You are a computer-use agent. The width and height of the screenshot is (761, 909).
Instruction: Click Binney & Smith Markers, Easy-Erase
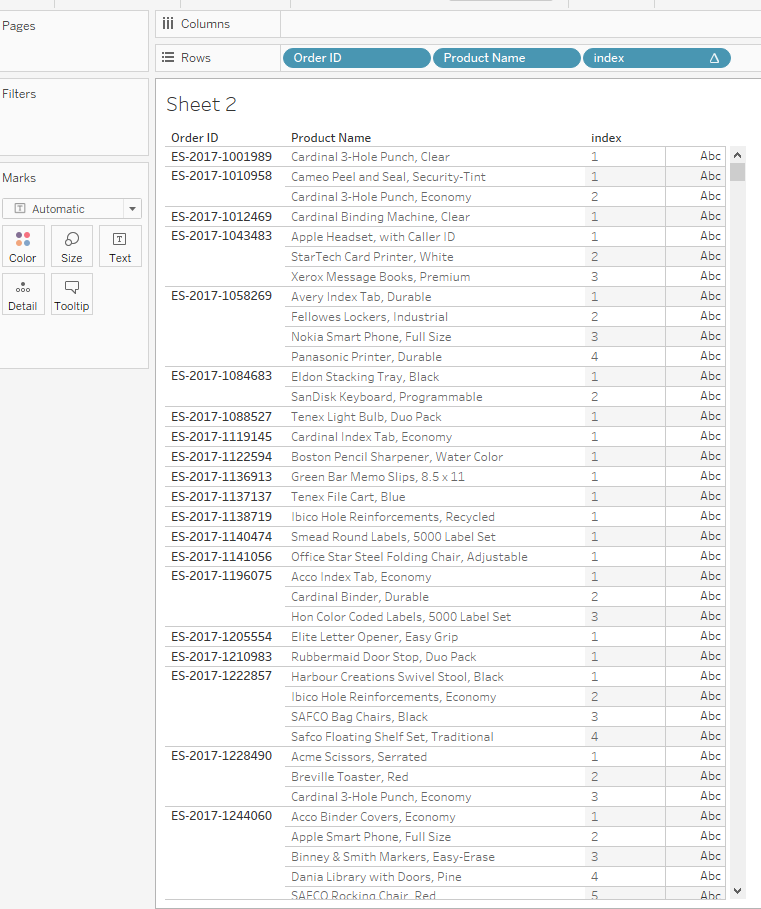pos(393,857)
